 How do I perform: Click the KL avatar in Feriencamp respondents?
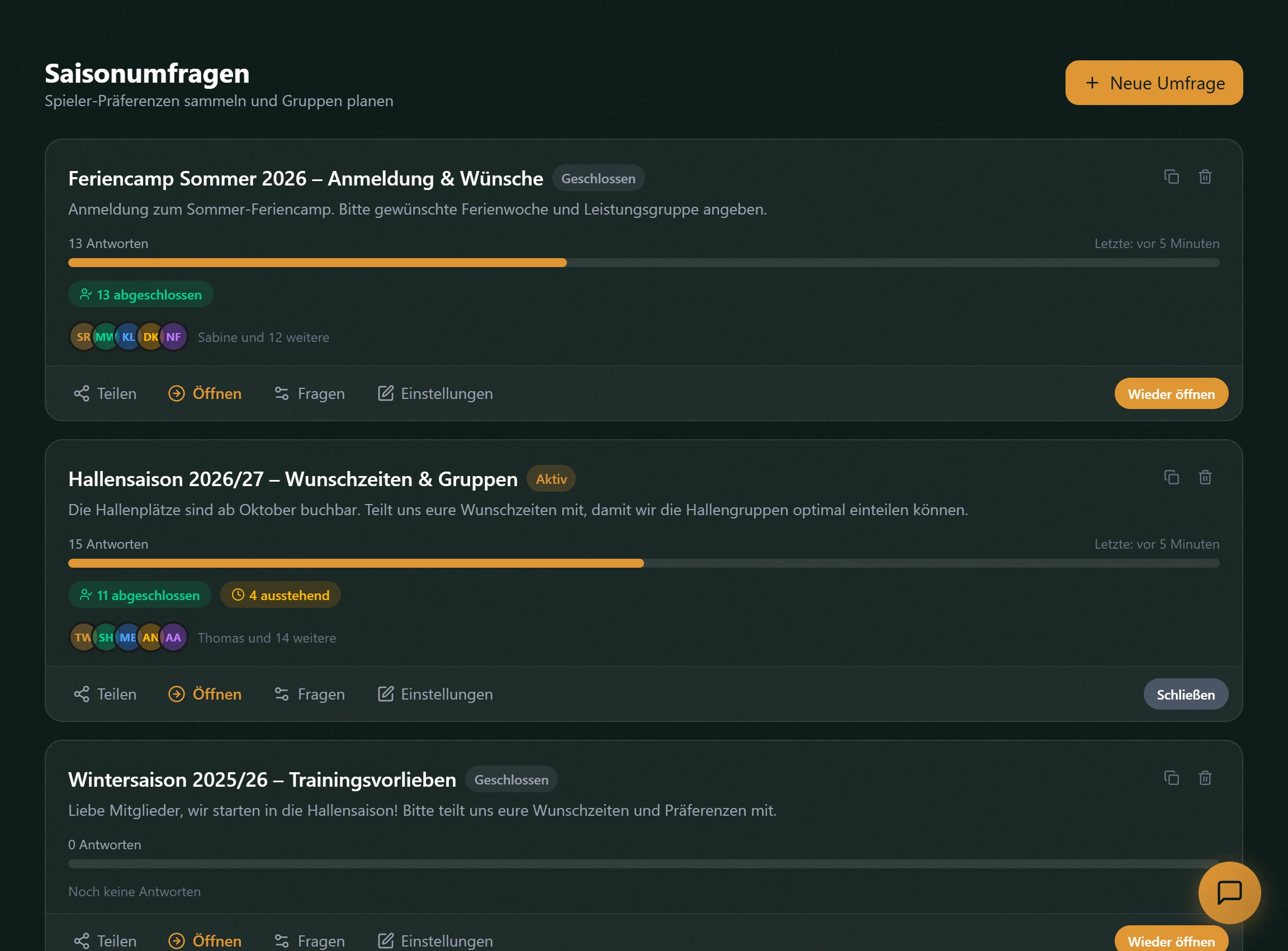(127, 337)
